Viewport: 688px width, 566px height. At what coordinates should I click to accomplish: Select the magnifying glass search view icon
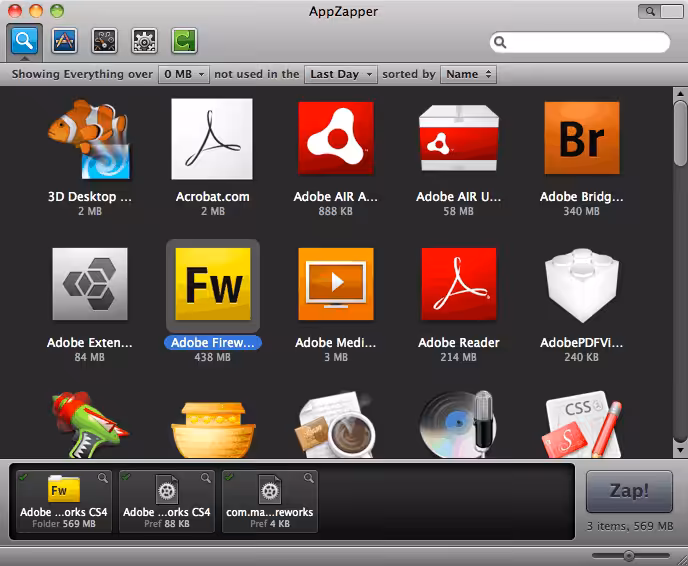[25, 41]
